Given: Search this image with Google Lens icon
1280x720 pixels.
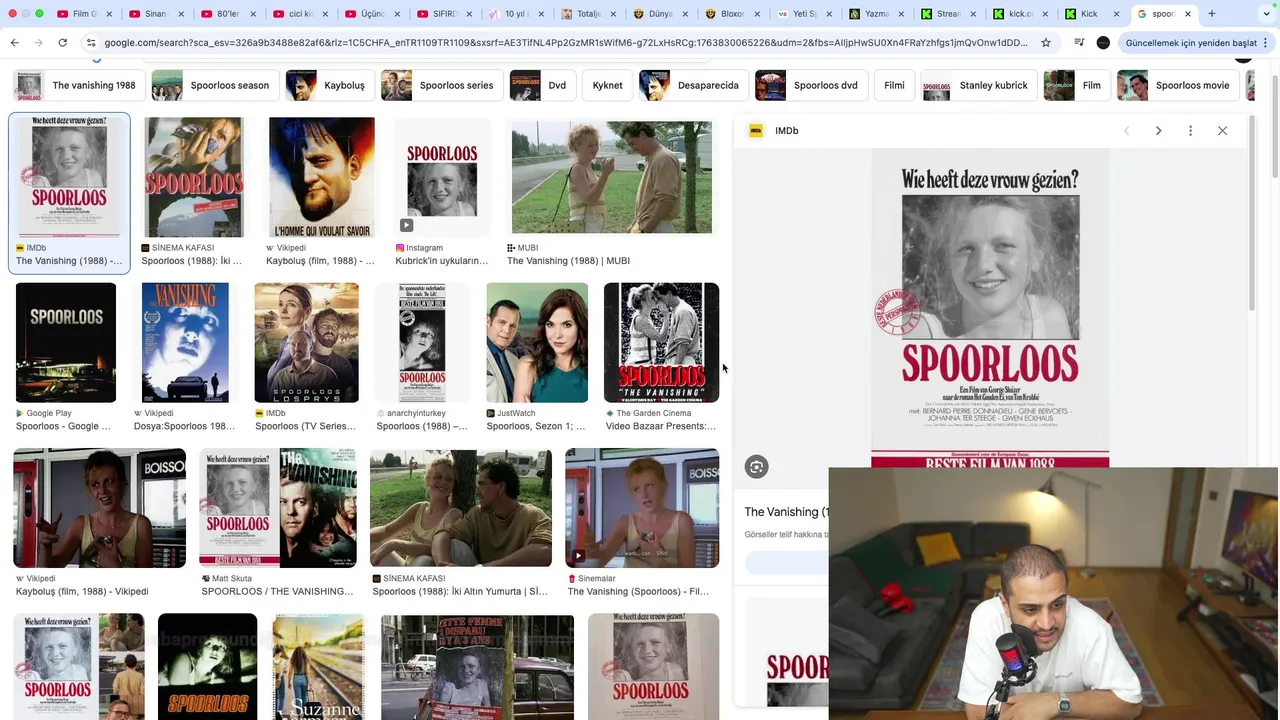Looking at the screenshot, I should pos(757,466).
